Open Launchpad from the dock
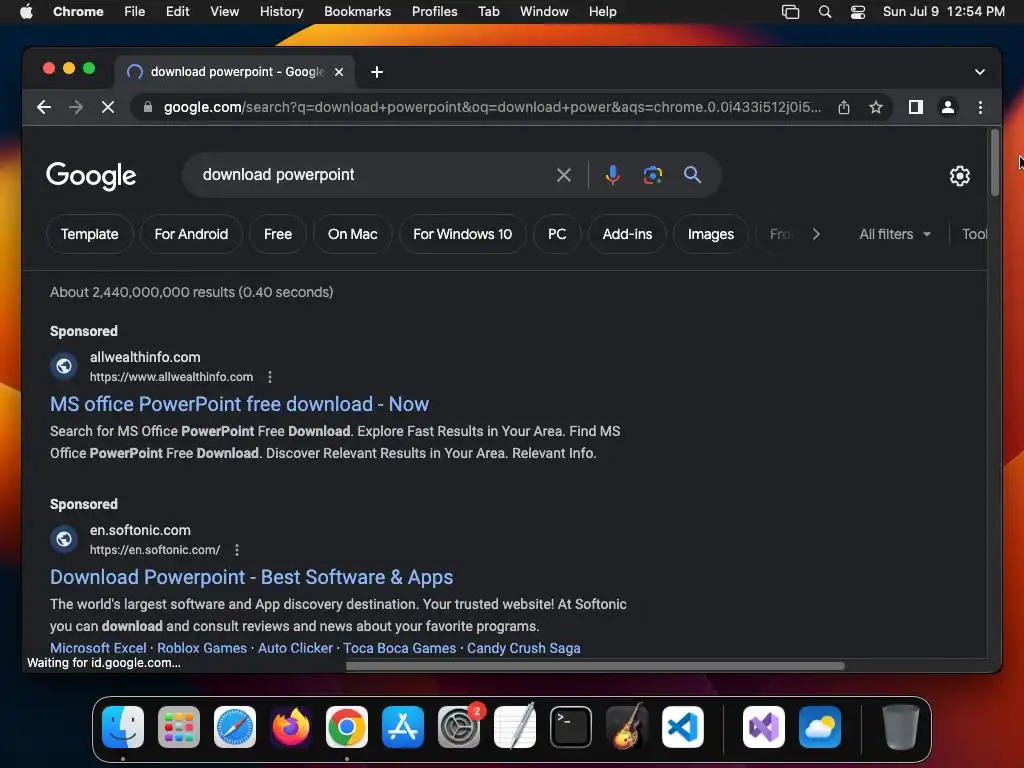The width and height of the screenshot is (1024, 768). point(179,727)
